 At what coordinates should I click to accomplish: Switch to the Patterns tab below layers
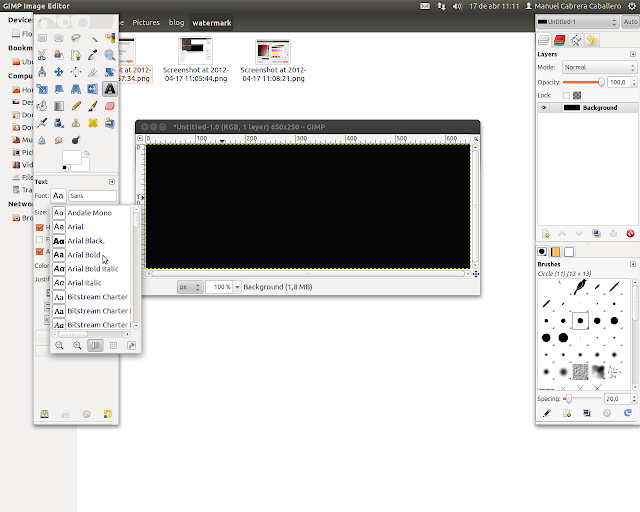pos(556,252)
